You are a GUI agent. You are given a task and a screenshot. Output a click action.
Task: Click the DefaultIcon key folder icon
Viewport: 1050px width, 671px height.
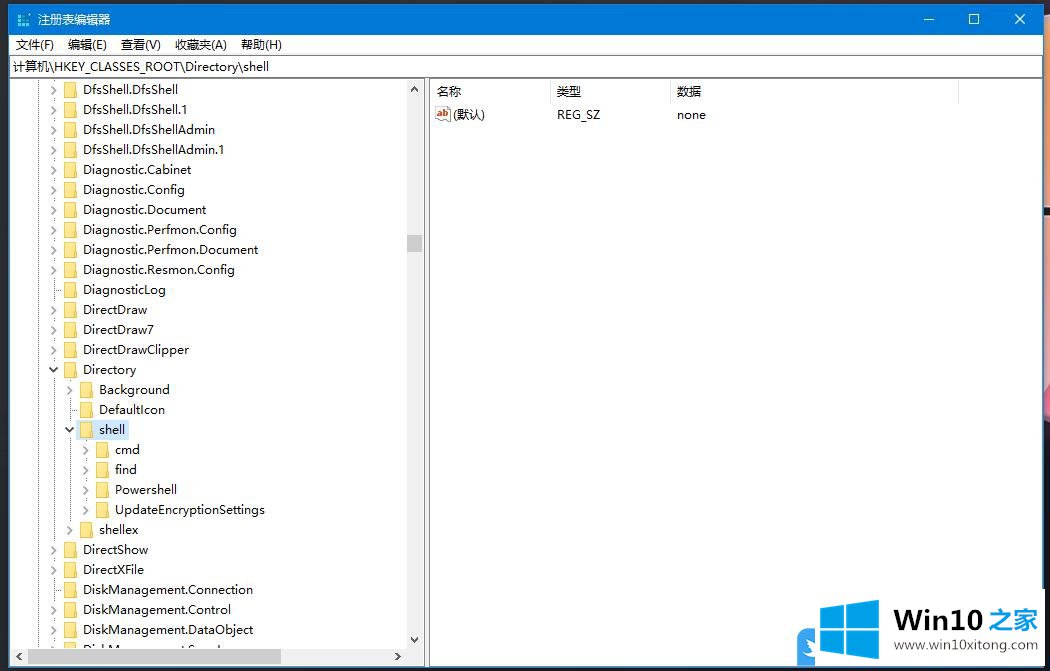tap(86, 411)
